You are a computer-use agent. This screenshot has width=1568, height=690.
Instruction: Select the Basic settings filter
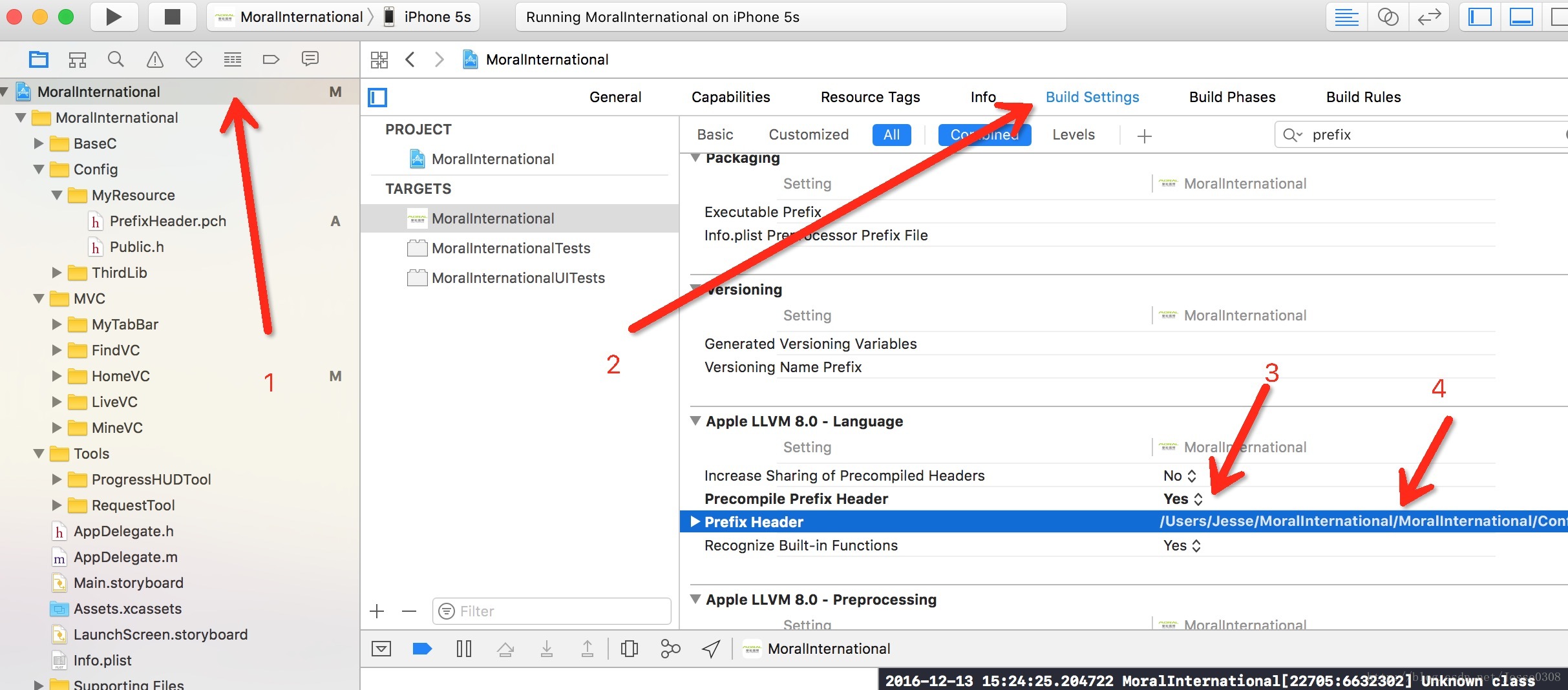715,135
